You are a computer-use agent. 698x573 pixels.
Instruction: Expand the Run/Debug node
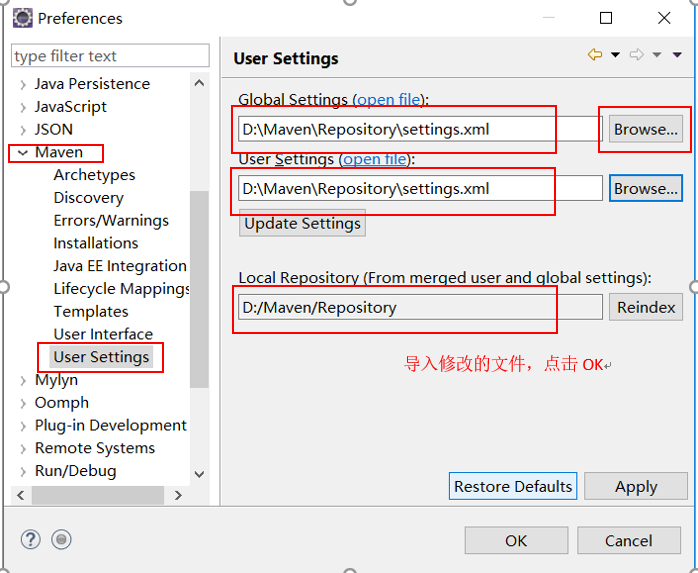click(23, 471)
